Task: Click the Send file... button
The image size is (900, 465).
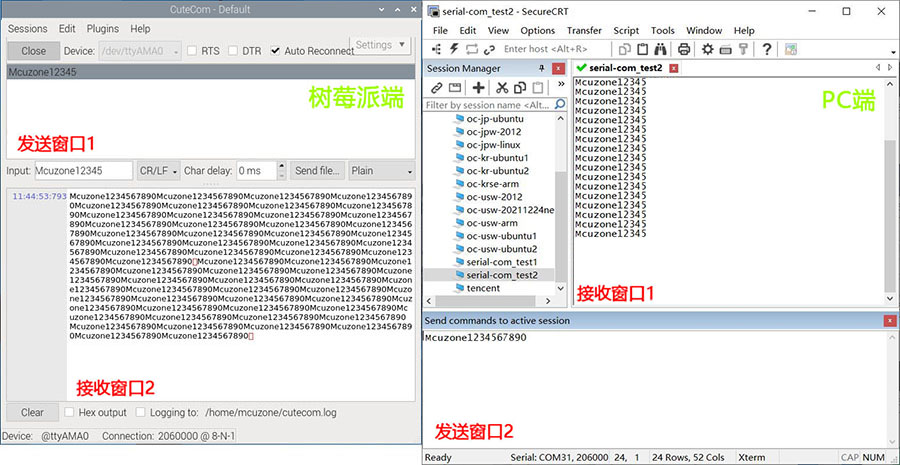Action: (x=318, y=170)
